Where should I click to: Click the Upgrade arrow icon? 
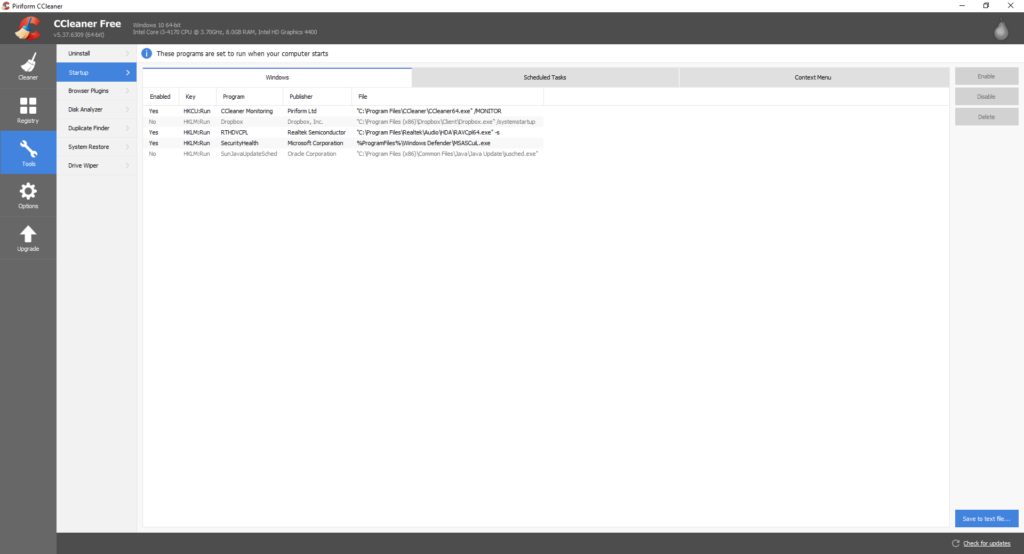click(x=28, y=235)
